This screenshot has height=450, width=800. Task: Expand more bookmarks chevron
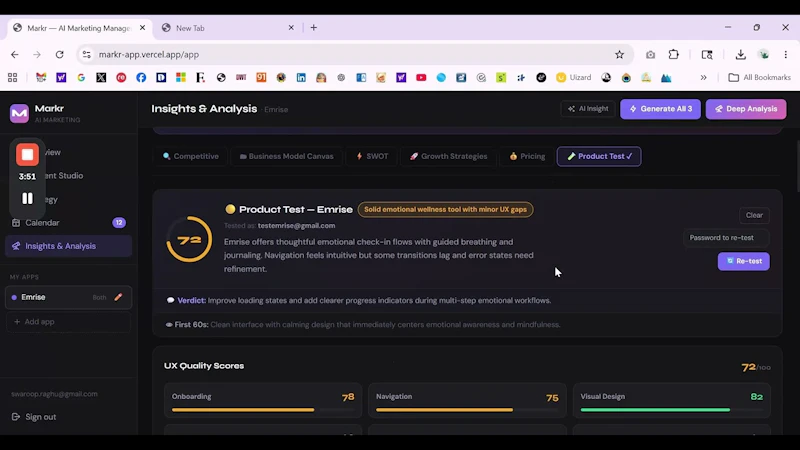point(703,78)
